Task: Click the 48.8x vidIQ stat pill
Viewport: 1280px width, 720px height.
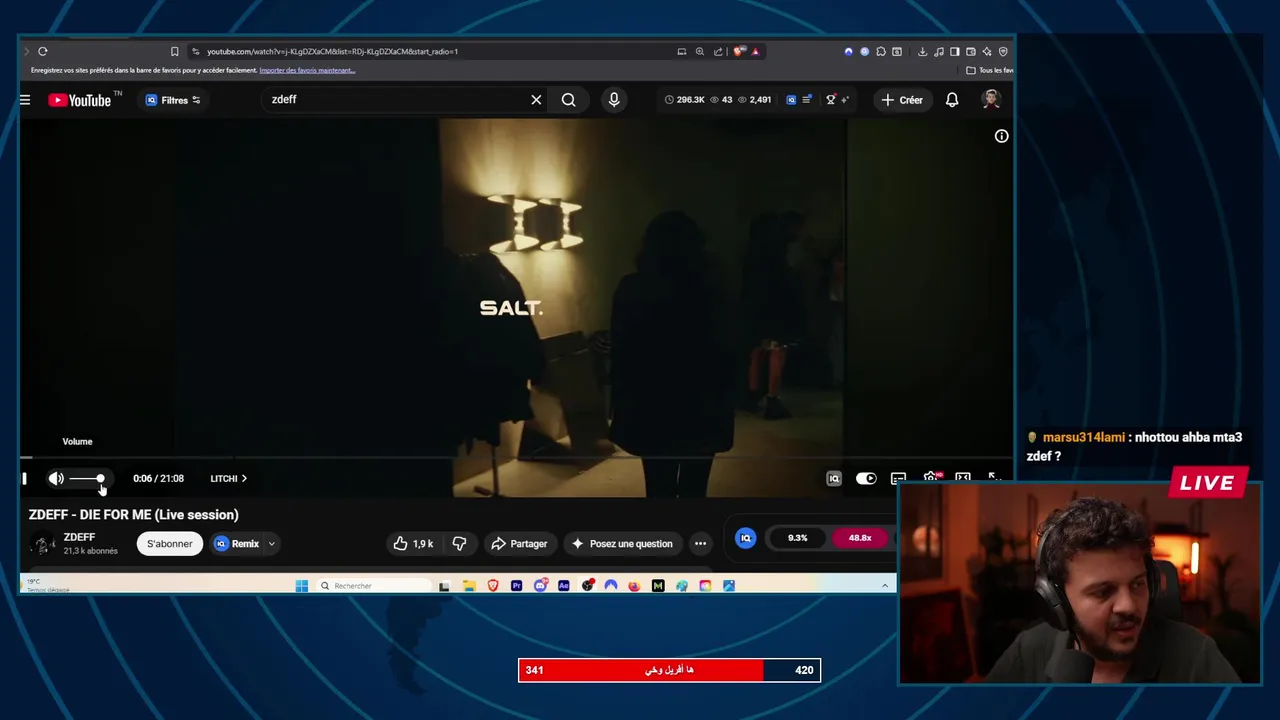Action: point(860,538)
